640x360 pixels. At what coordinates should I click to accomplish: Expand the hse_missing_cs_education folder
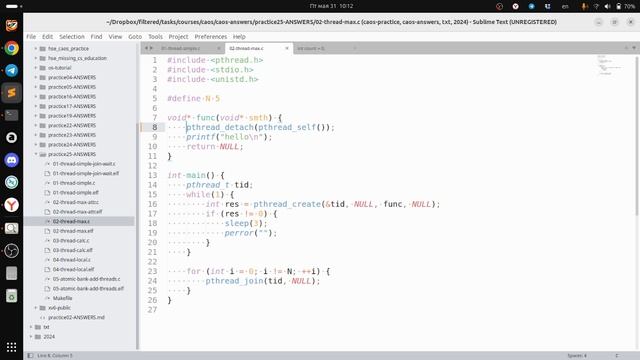click(x=36, y=58)
